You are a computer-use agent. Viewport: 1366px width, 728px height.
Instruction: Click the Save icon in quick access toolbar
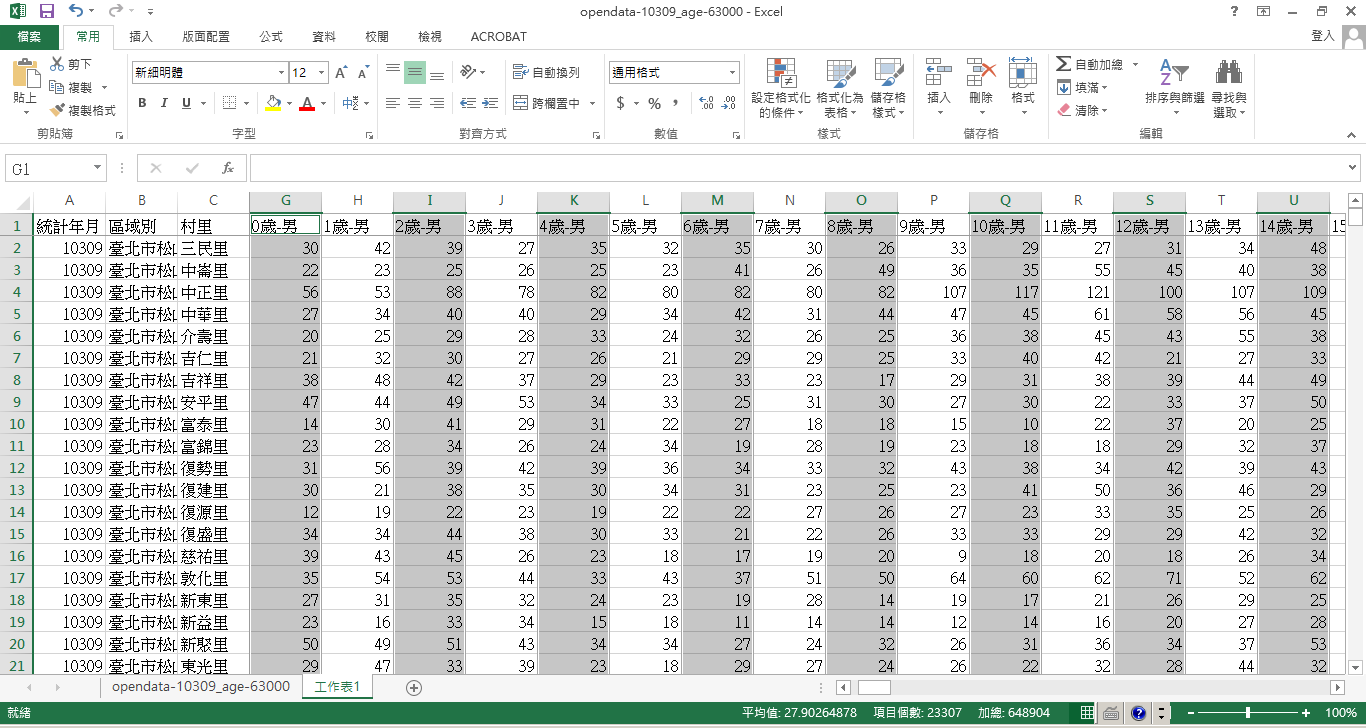(x=47, y=12)
